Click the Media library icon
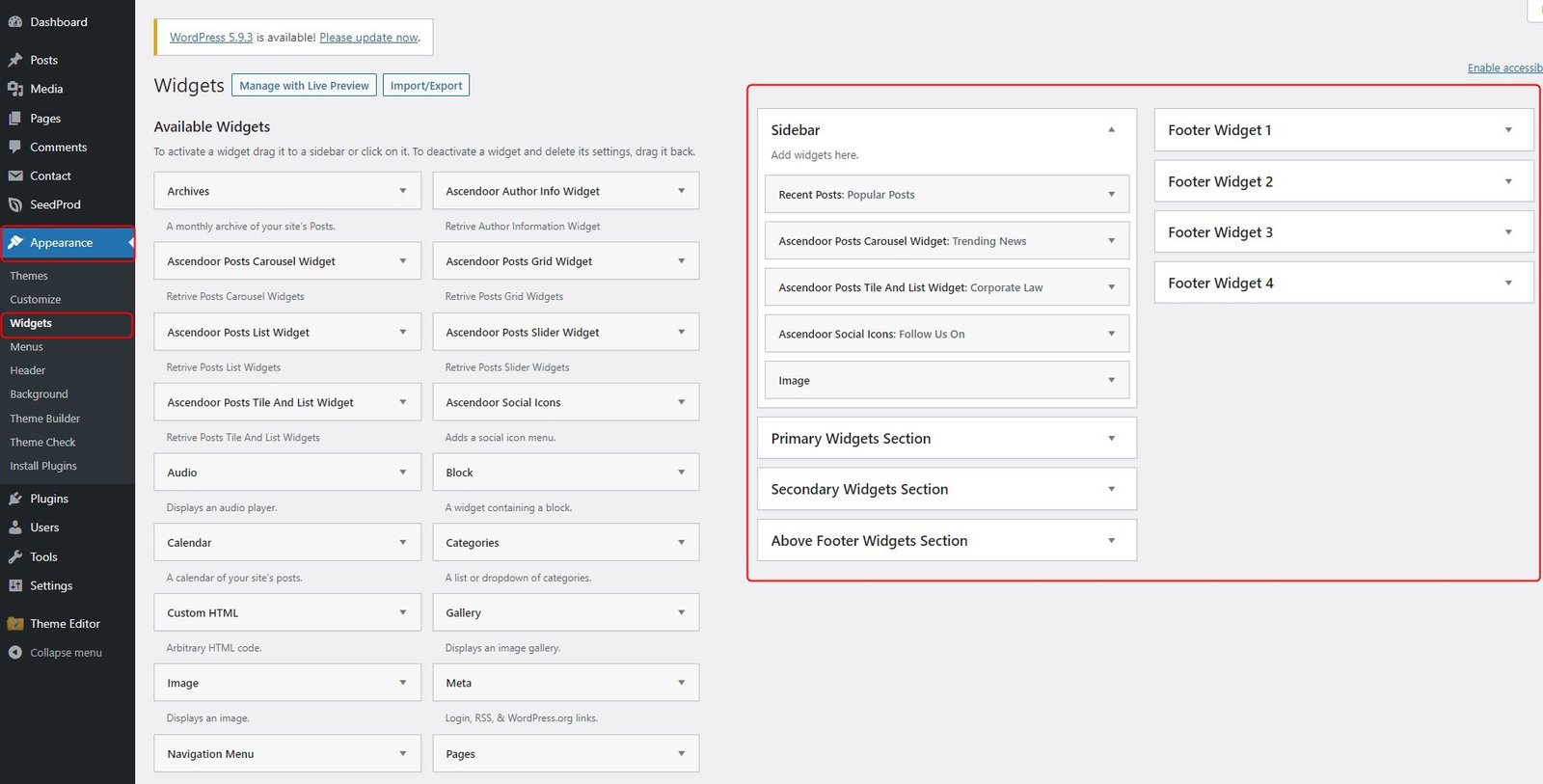The width and height of the screenshot is (1543, 784). click(15, 89)
